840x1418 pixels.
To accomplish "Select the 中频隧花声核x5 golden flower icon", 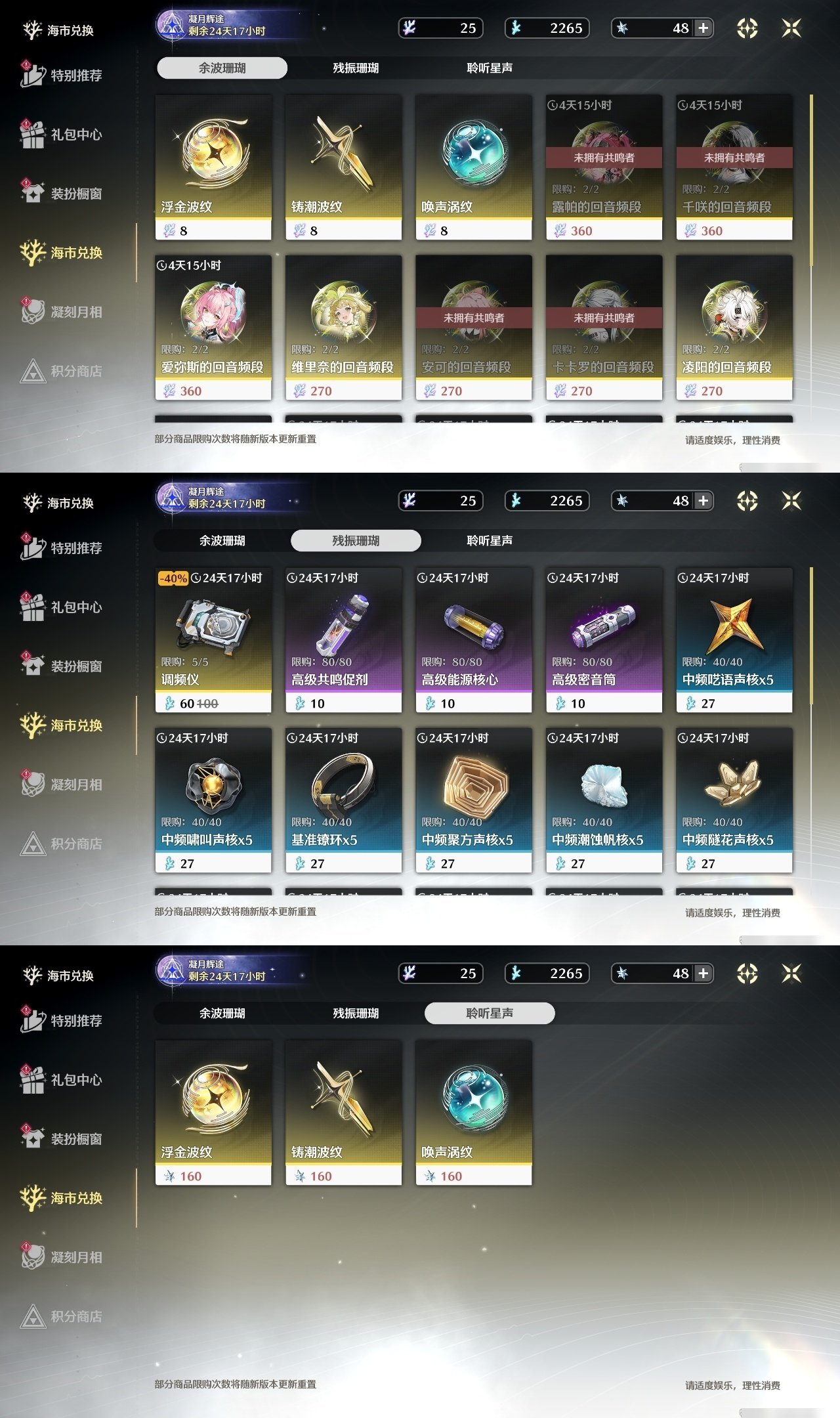I will 734,784.
